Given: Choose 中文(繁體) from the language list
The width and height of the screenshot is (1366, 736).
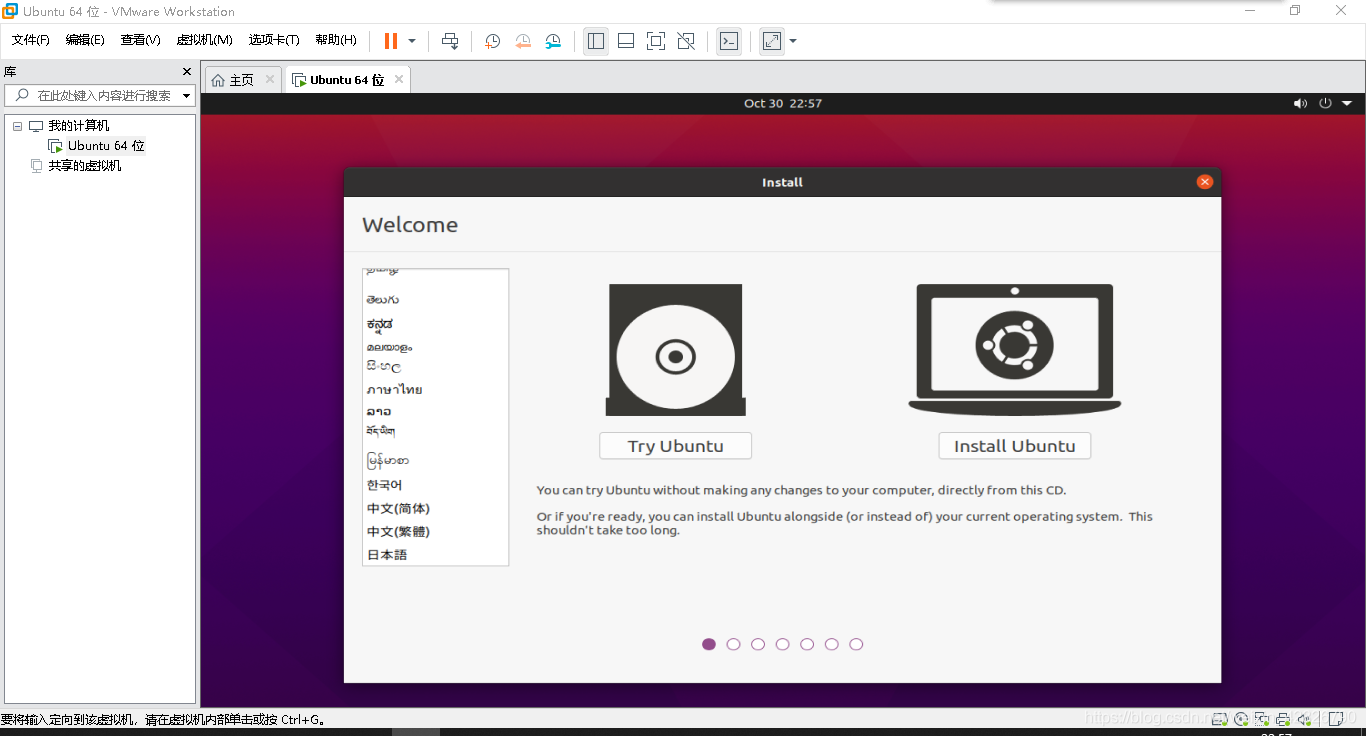Looking at the screenshot, I should click(398, 532).
